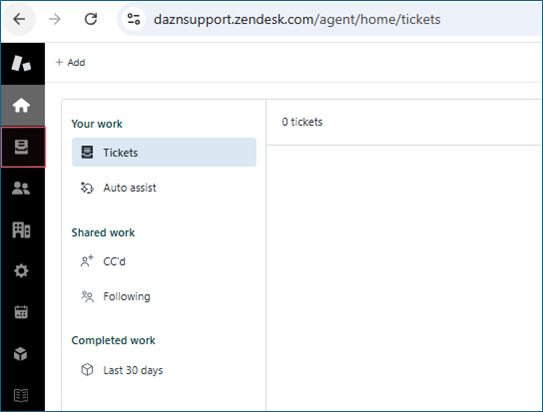Click the Zendesk logo icon
This screenshot has width=543, height=412.
21,63
